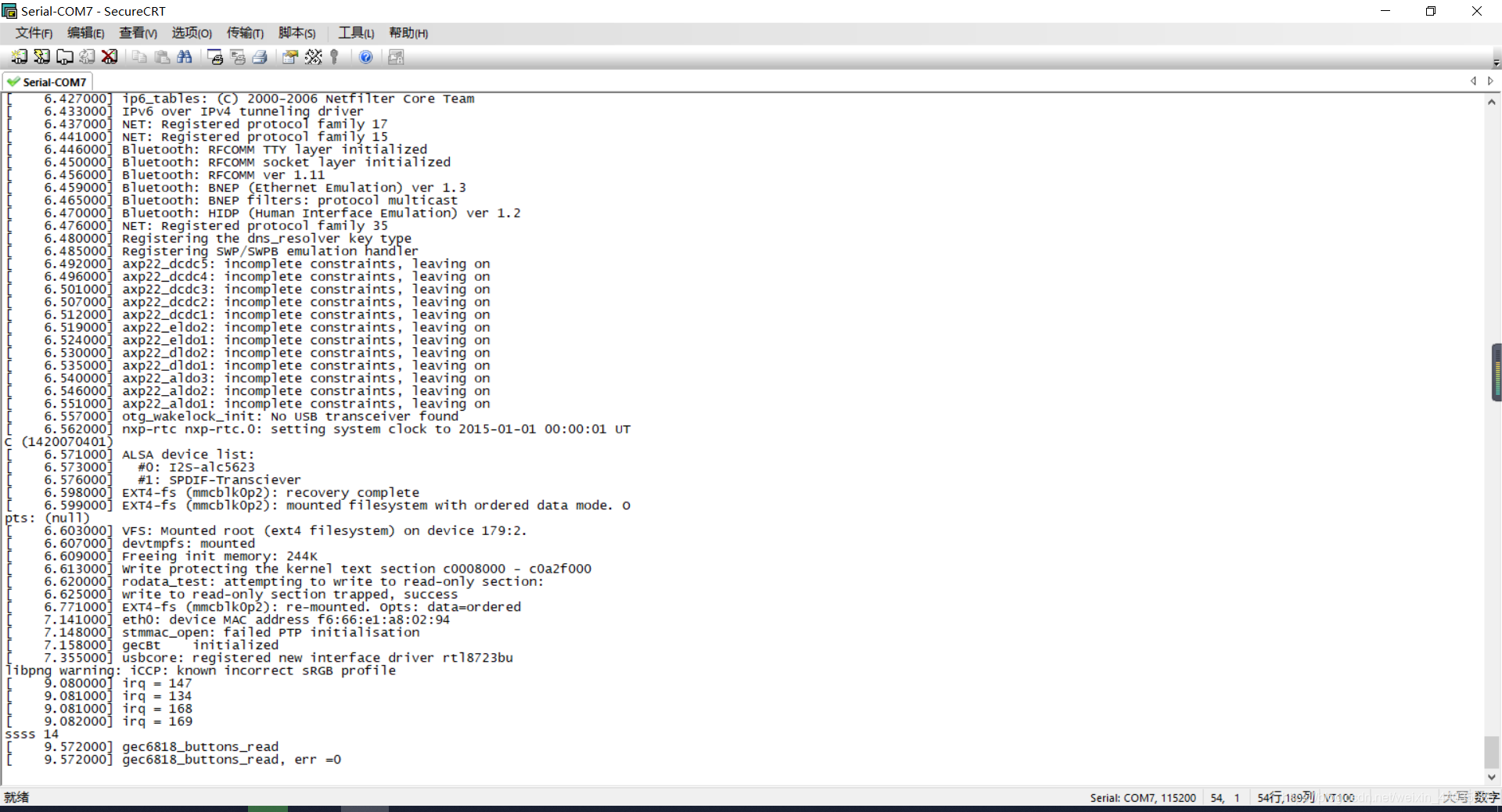Click the VT100 status bar entry

1339,798
